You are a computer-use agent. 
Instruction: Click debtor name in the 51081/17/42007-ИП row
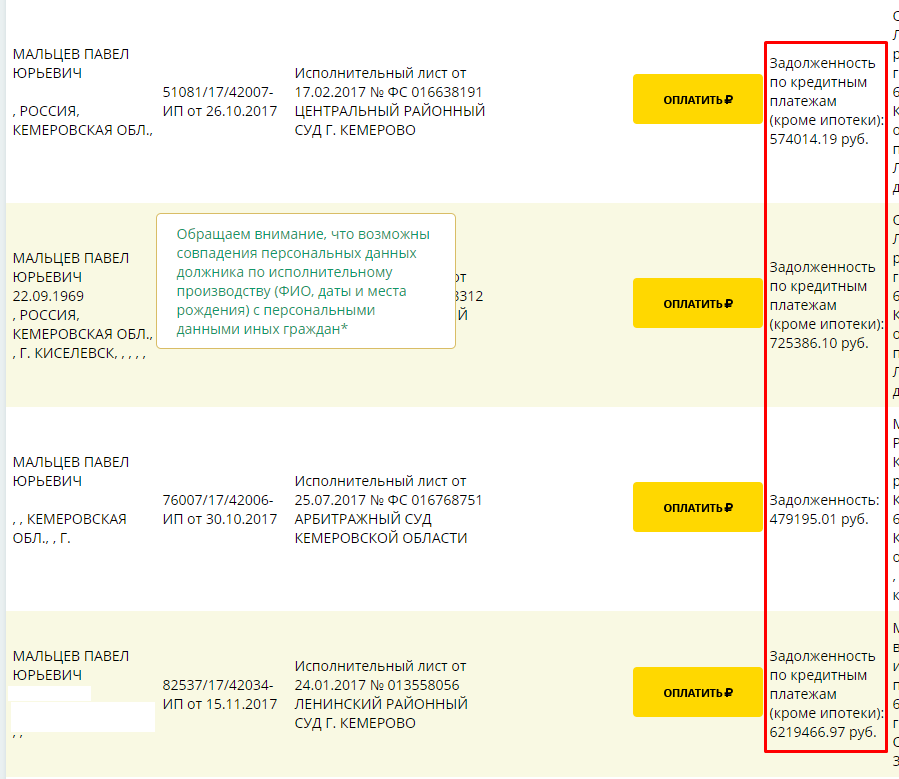click(x=71, y=64)
